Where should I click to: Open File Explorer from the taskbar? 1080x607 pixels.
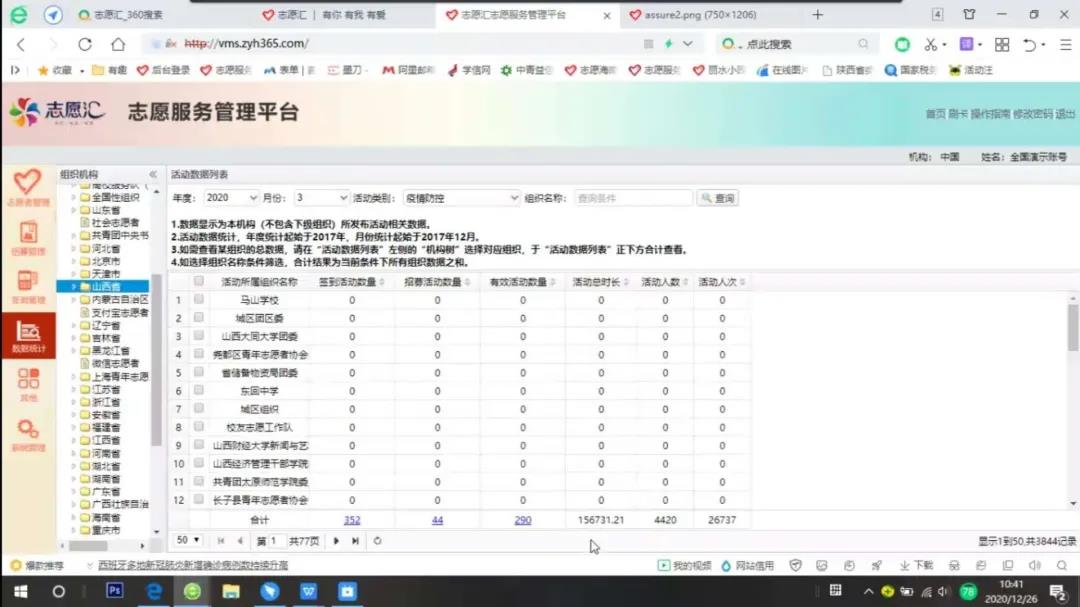click(231, 591)
